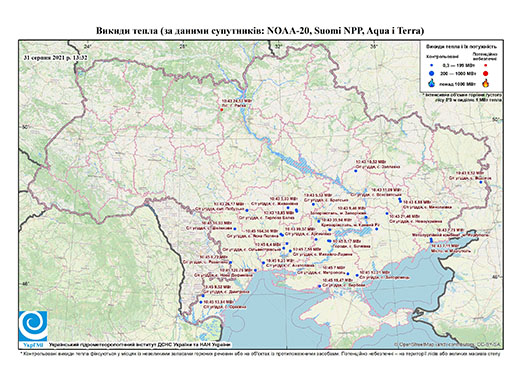Open the OpenStreetMap contributors attribution link
Image resolution: width=520 pixels, height=368 pixels.
pos(447,345)
